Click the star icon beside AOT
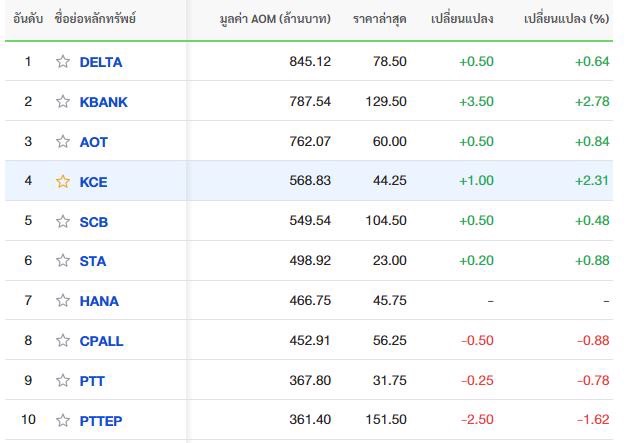632x443 pixels. coord(63,141)
